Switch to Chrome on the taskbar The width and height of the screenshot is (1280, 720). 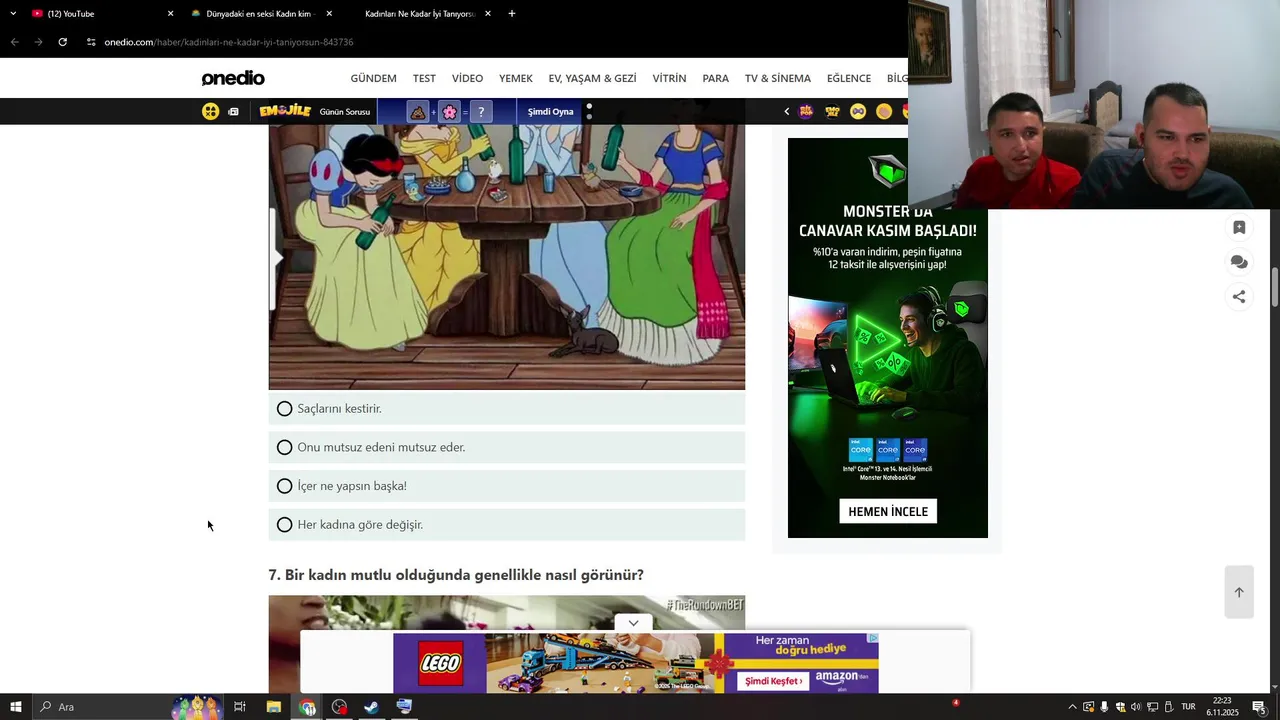click(307, 707)
